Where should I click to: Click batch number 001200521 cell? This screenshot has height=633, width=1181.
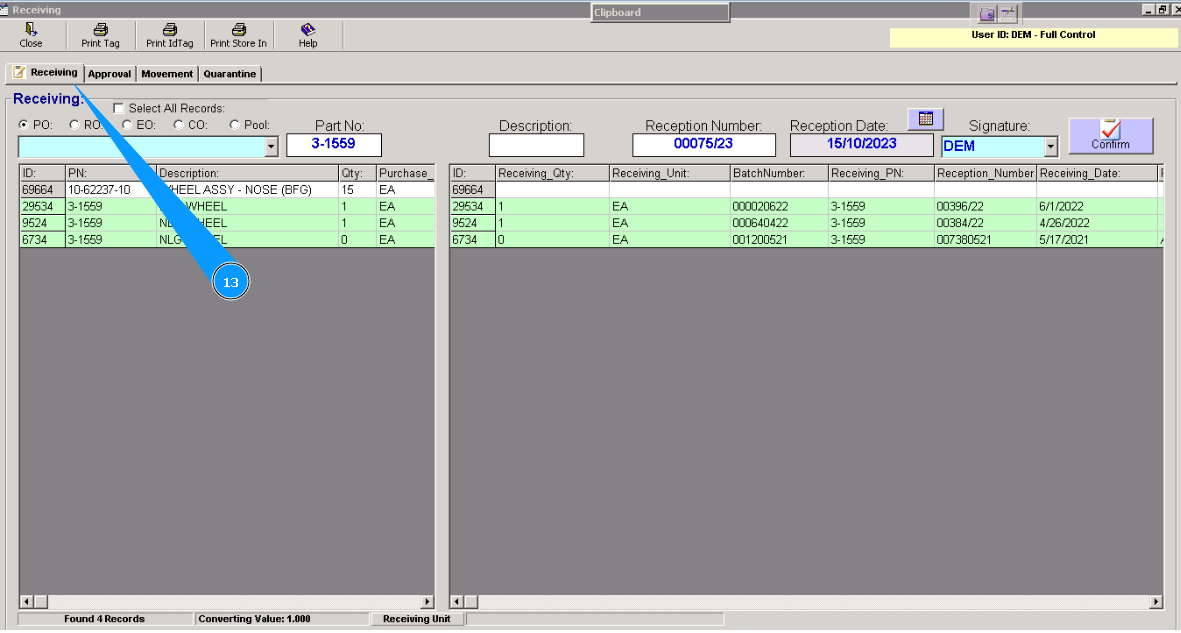point(779,240)
